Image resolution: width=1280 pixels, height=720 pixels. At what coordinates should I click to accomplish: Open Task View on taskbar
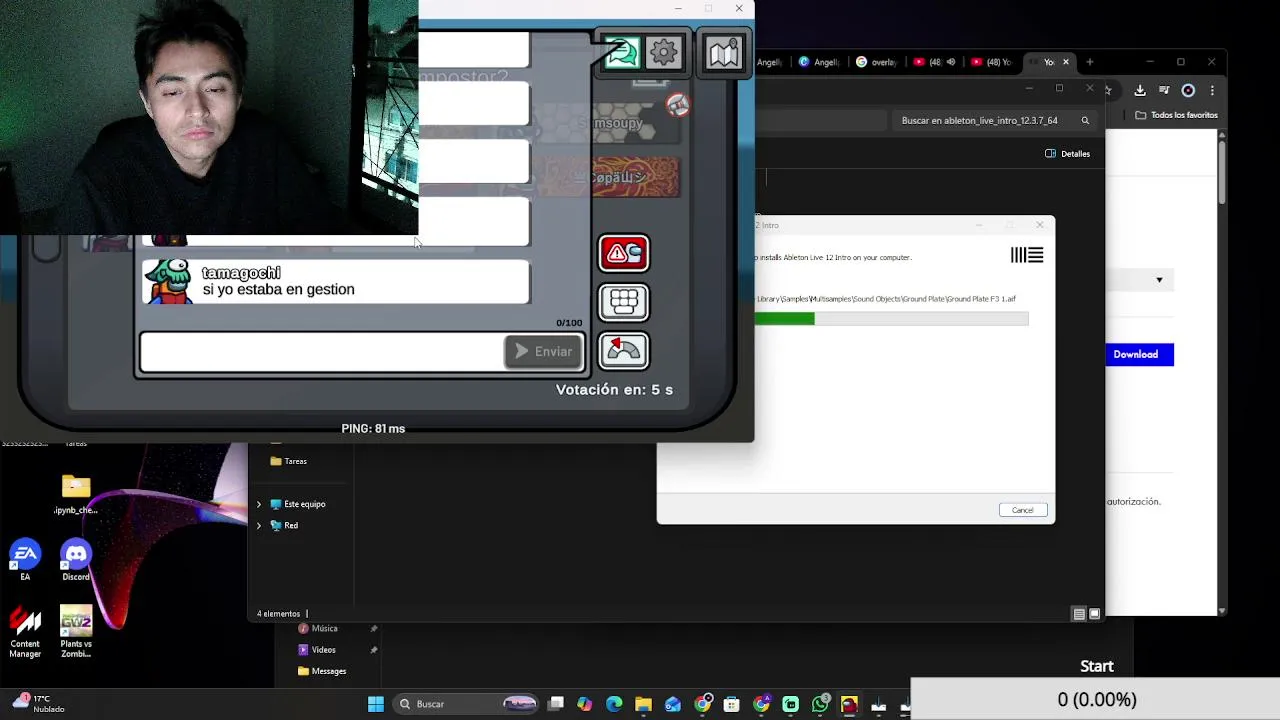point(556,704)
